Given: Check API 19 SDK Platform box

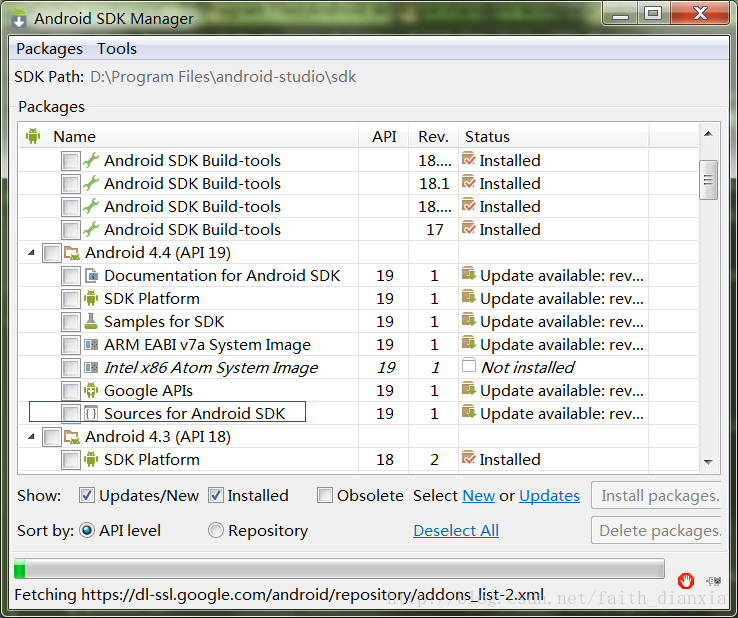Looking at the screenshot, I should pyautogui.click(x=71, y=299).
